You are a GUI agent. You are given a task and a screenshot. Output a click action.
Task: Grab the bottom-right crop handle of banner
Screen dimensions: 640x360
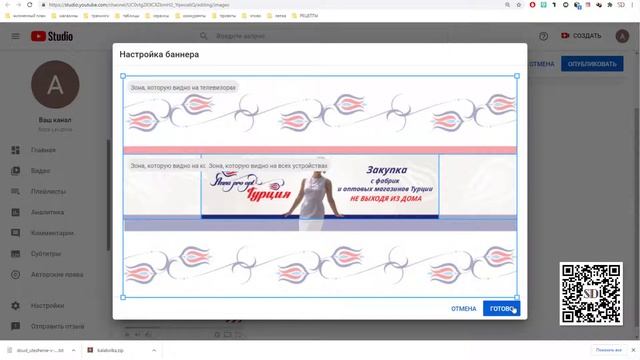pos(517,298)
